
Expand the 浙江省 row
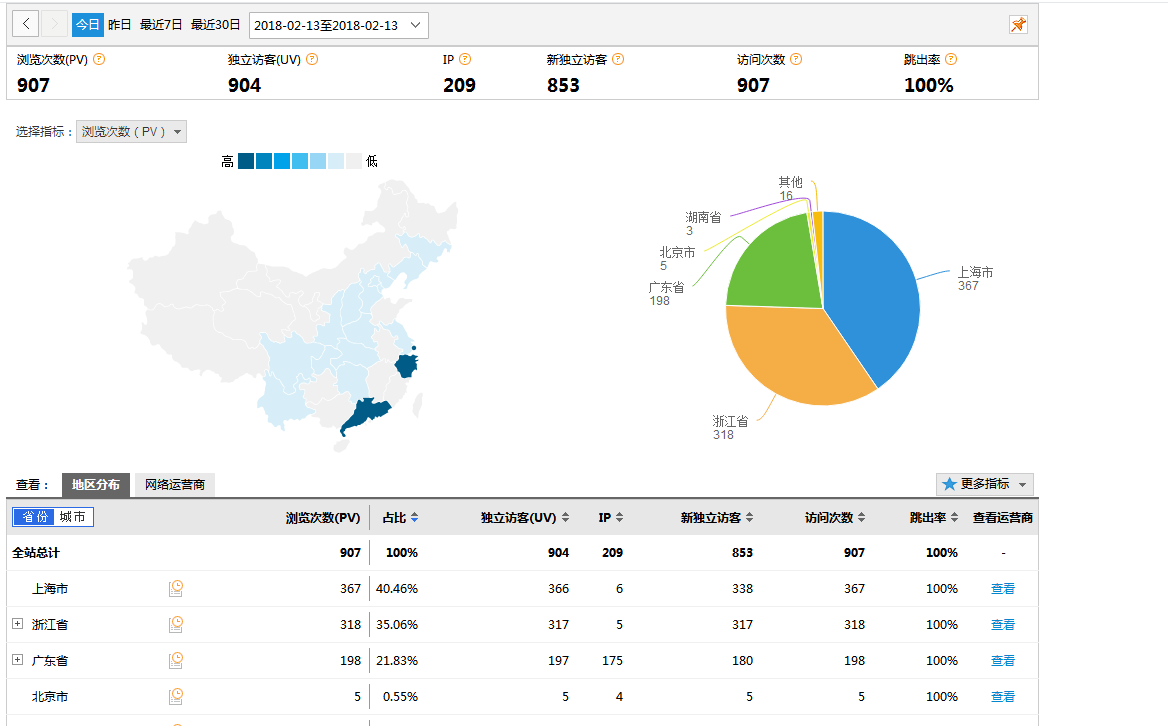coord(17,624)
